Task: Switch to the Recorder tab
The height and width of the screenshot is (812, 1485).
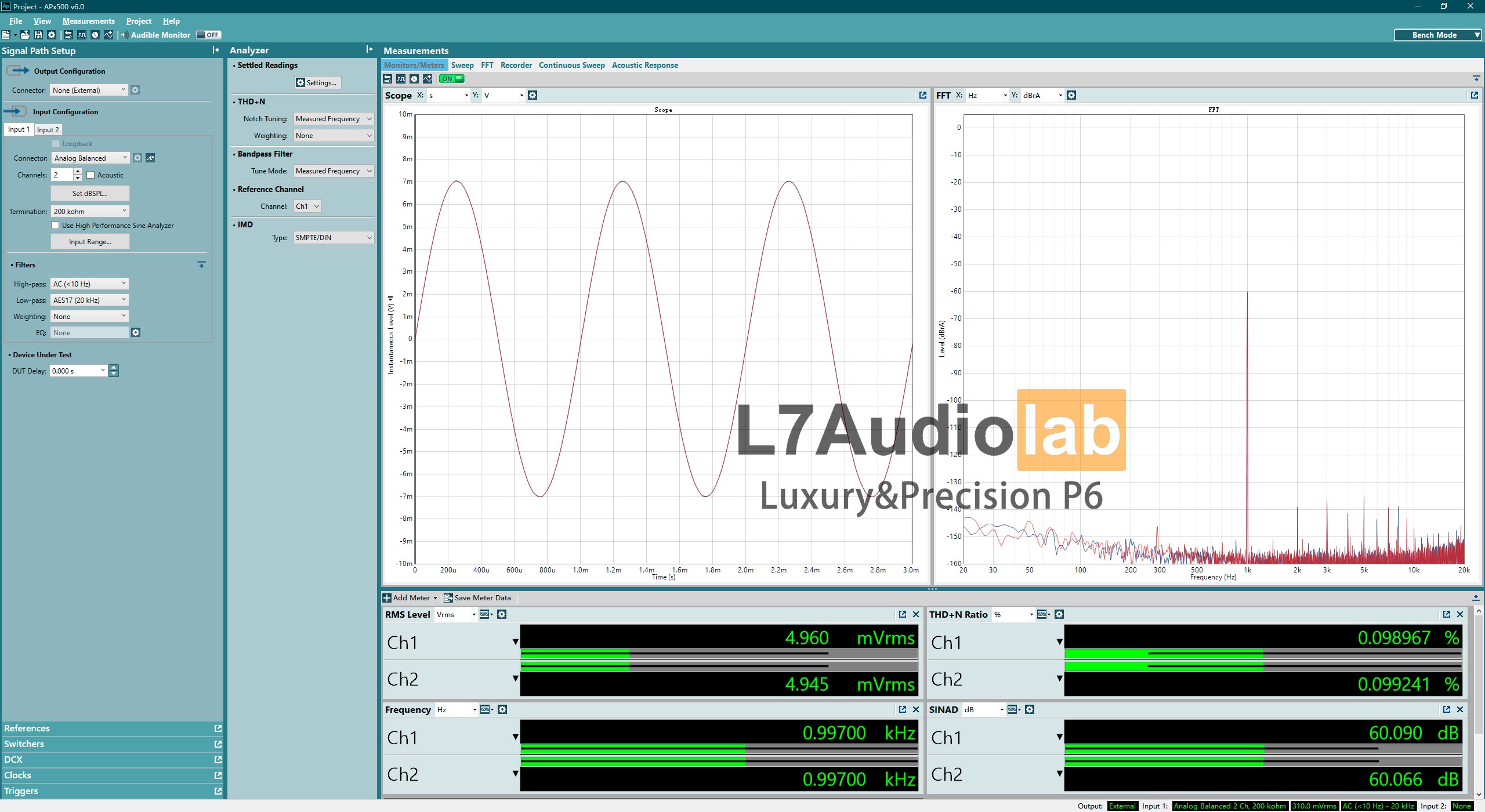Action: tap(516, 65)
